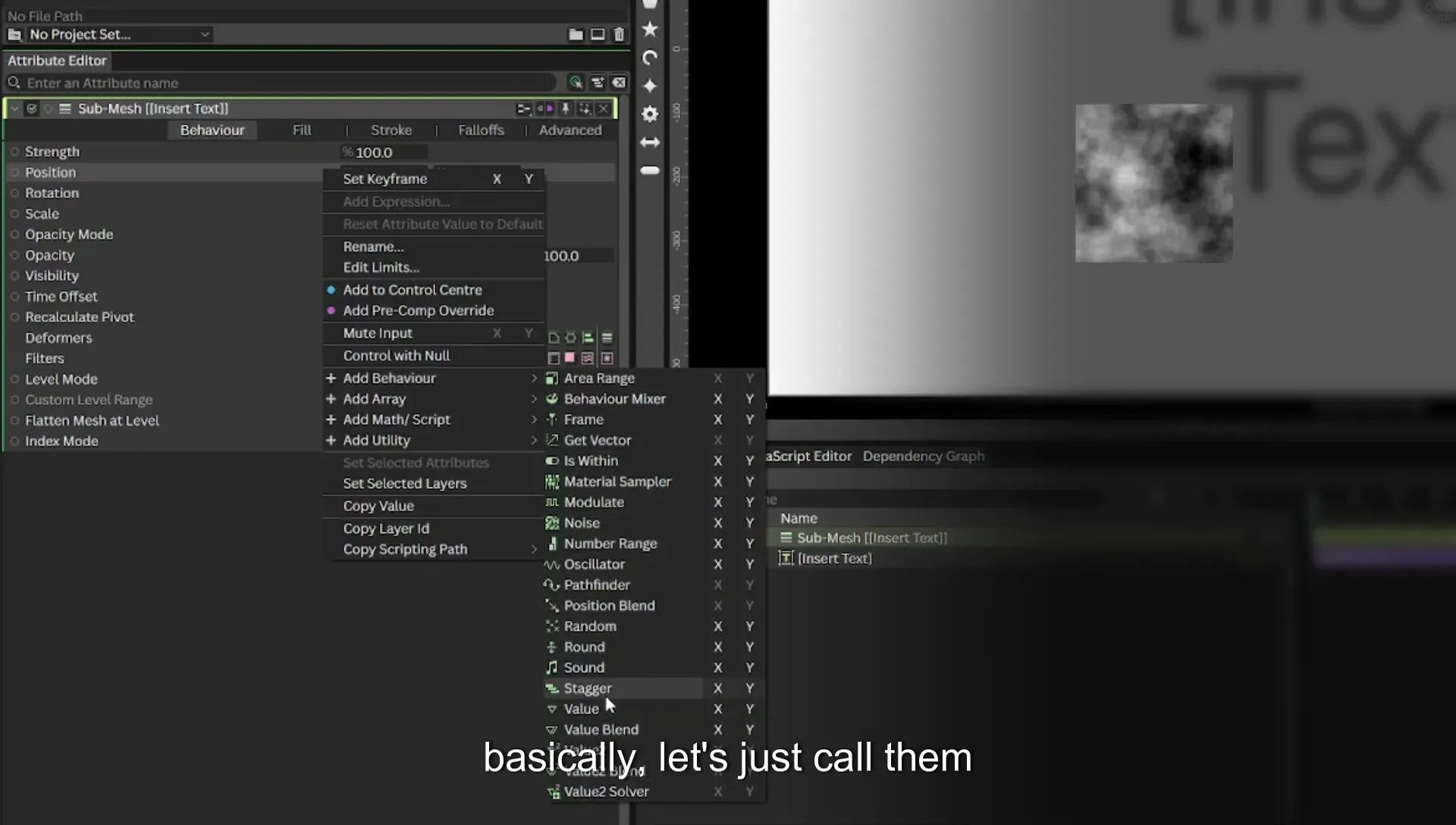The image size is (1456, 825).
Task: Expand the Copy Scripting Path submenu
Action: [x=433, y=549]
